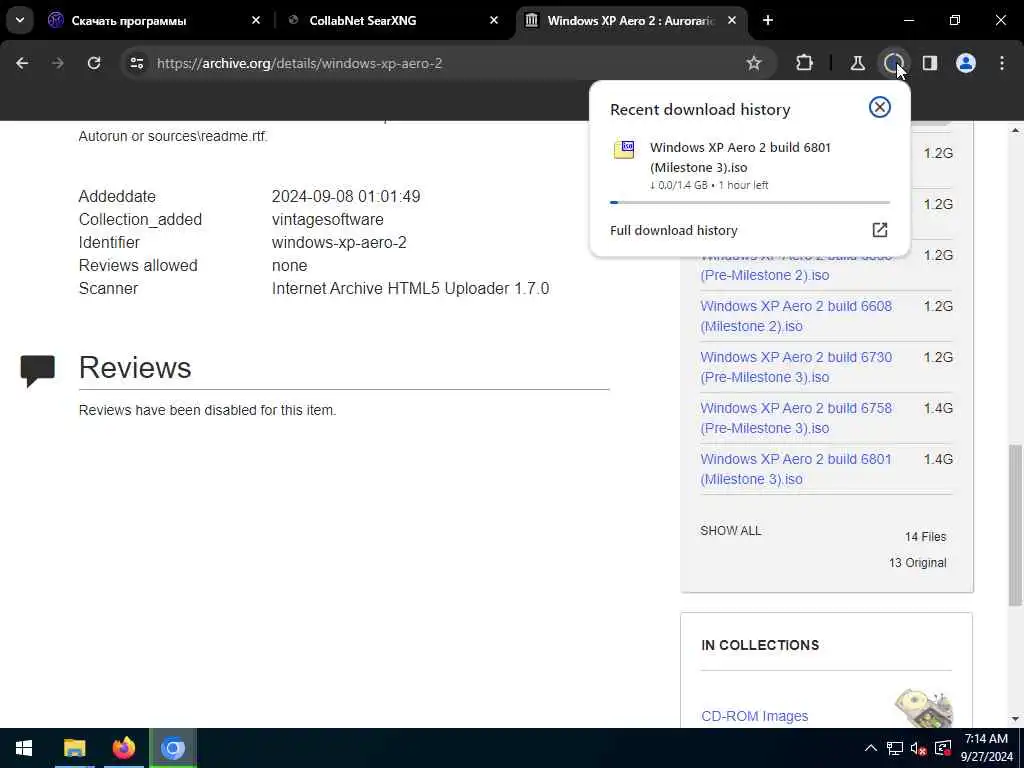Download build 6758 (Pre-Milestone 3).iso
The image size is (1024, 768).
[796, 418]
